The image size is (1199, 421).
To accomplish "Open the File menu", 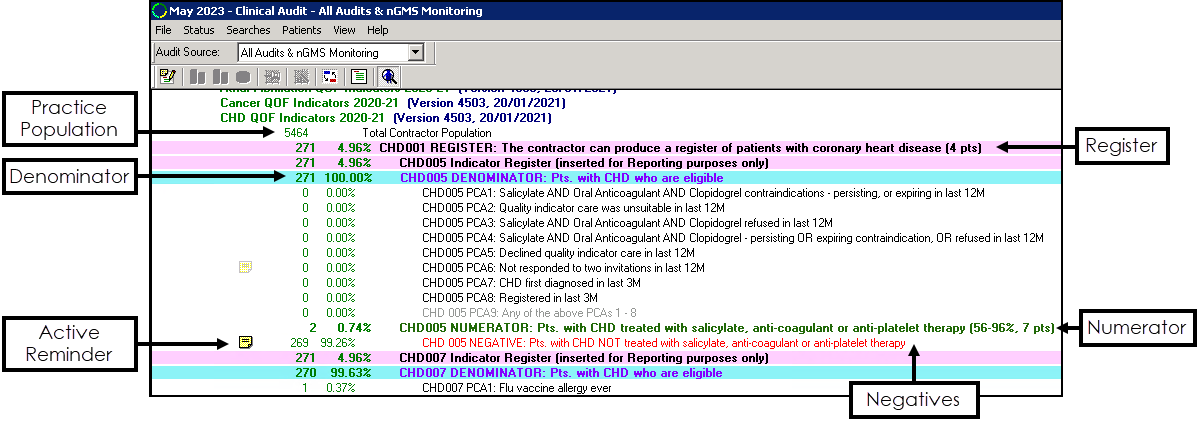I will (163, 30).
